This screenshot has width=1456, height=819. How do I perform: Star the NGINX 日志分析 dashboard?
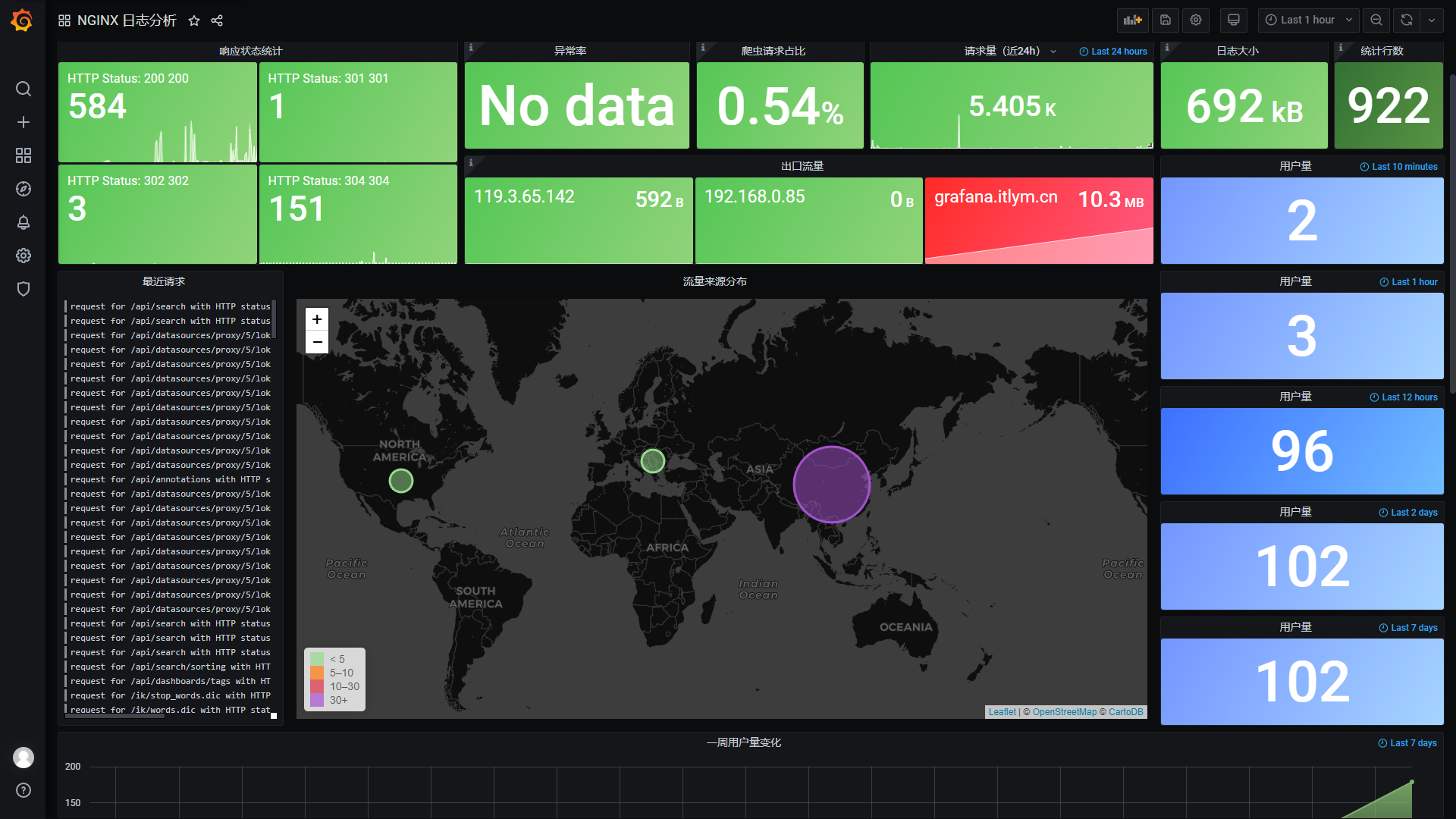(194, 20)
